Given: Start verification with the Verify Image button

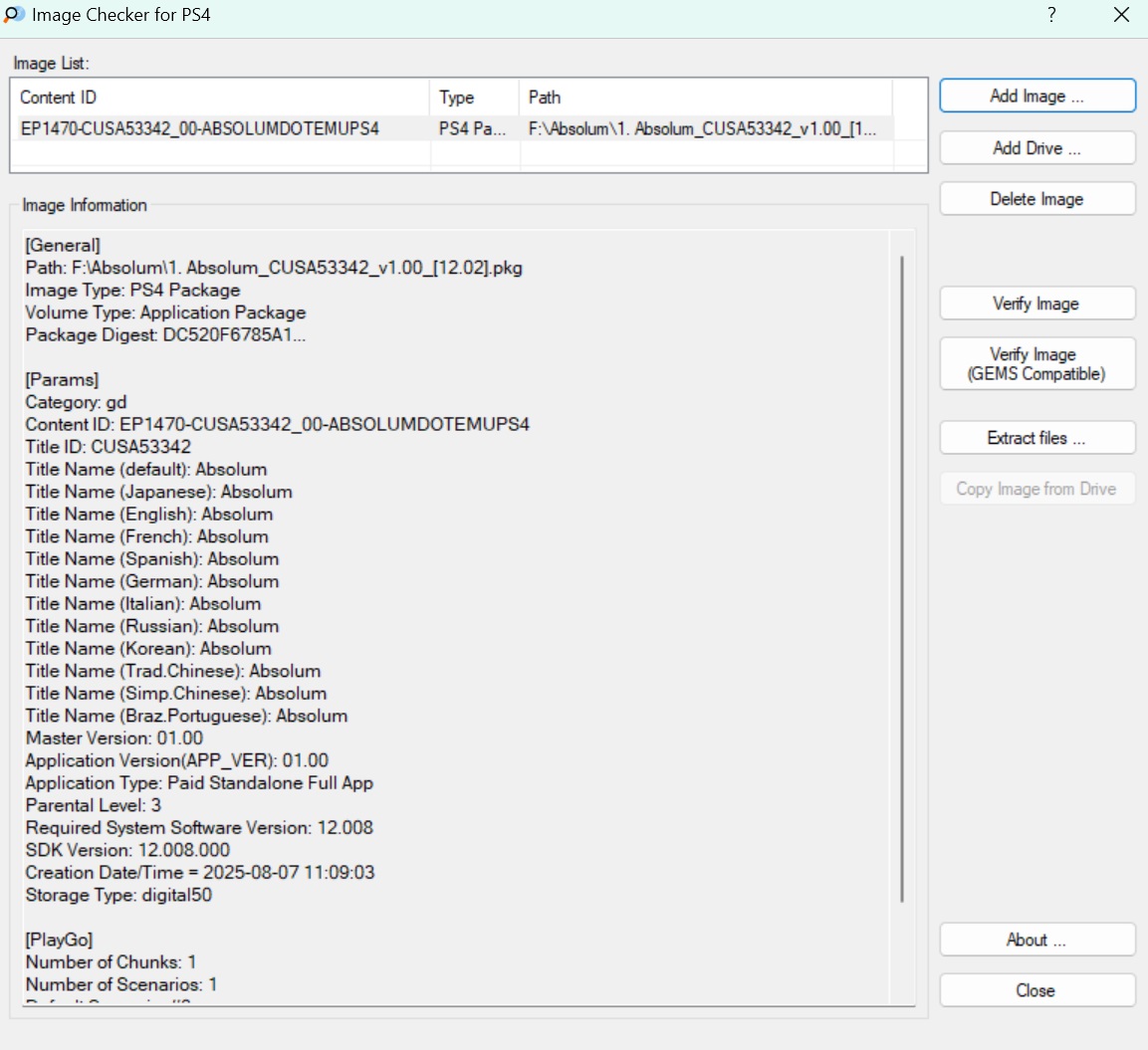Looking at the screenshot, I should click(1036, 304).
